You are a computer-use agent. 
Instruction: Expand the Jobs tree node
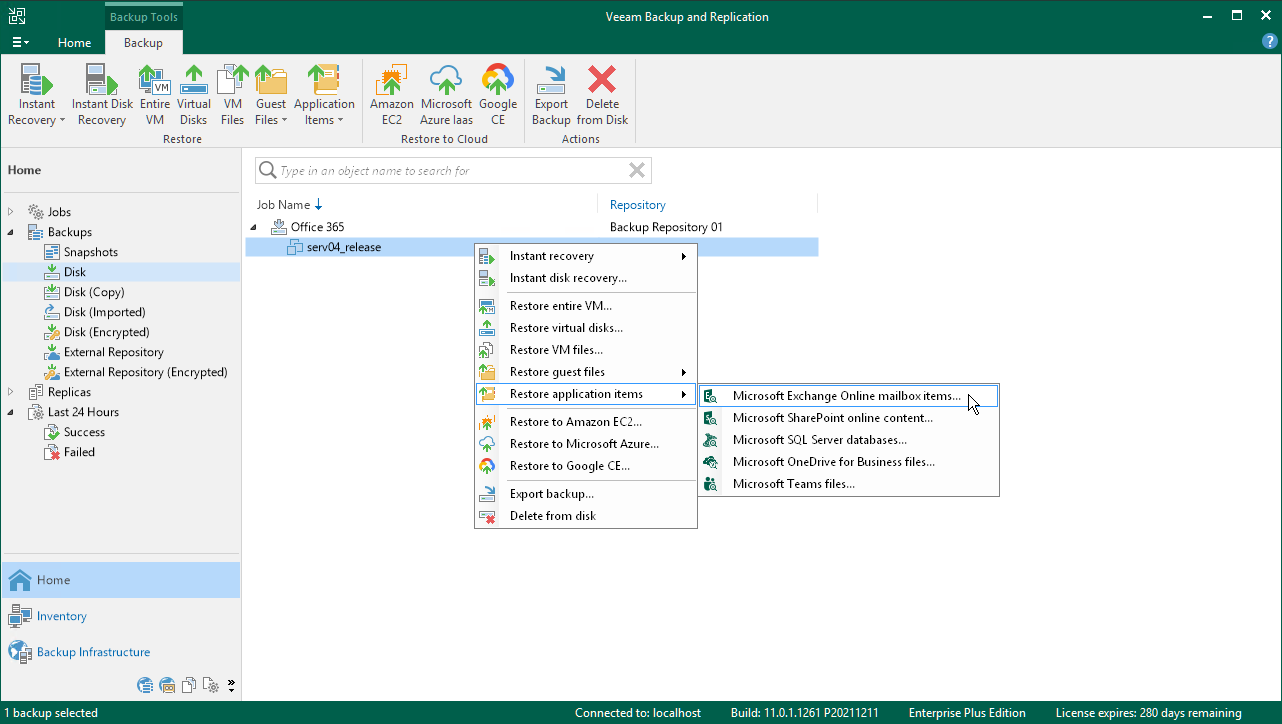(12, 212)
